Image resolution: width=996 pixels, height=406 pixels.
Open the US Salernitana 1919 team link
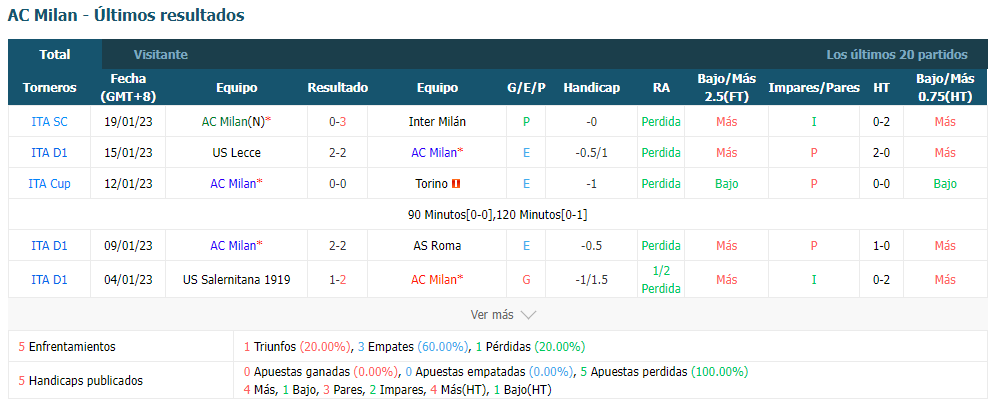236,279
